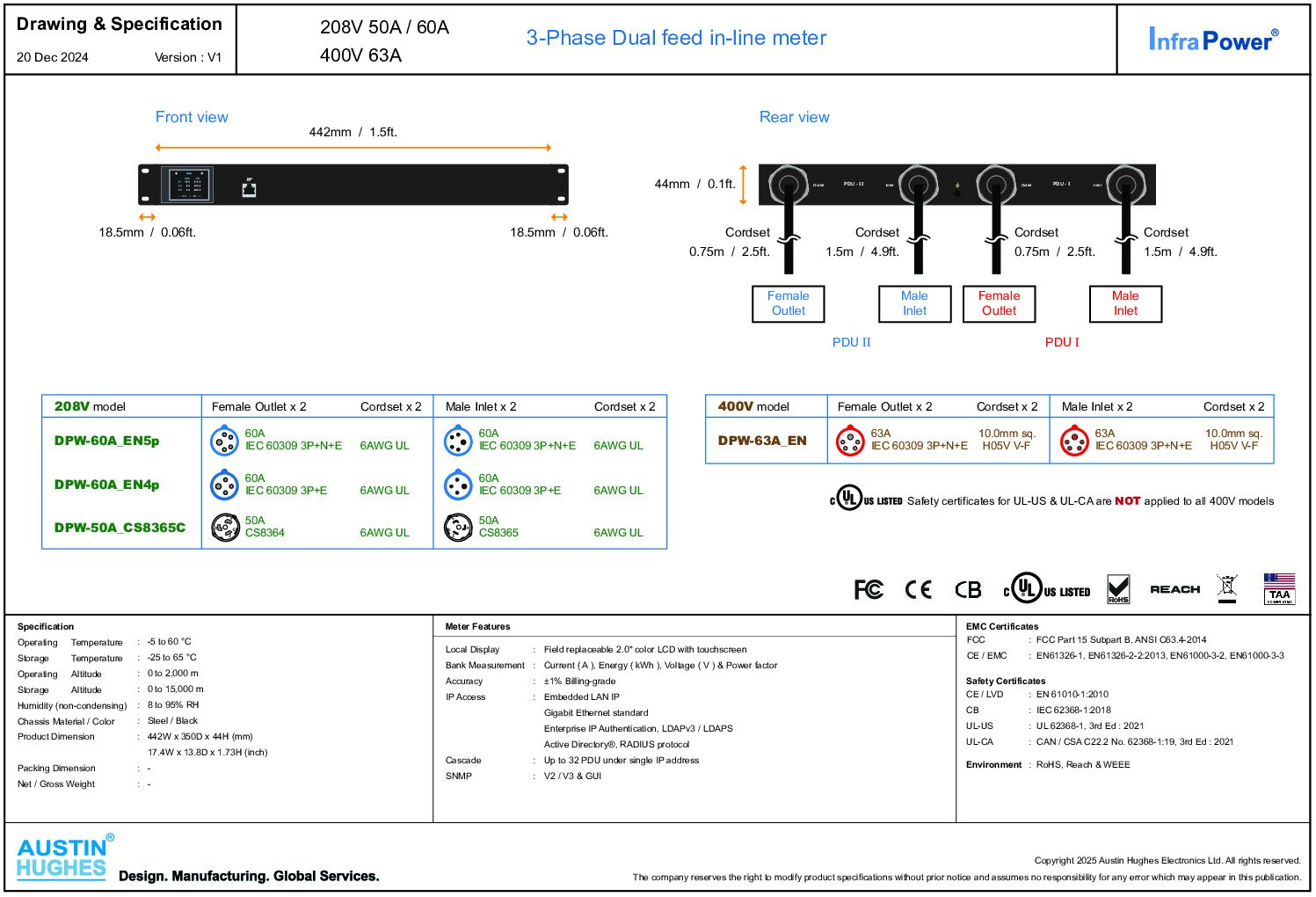
Task: Click the FCC certification mark
Action: [x=869, y=589]
